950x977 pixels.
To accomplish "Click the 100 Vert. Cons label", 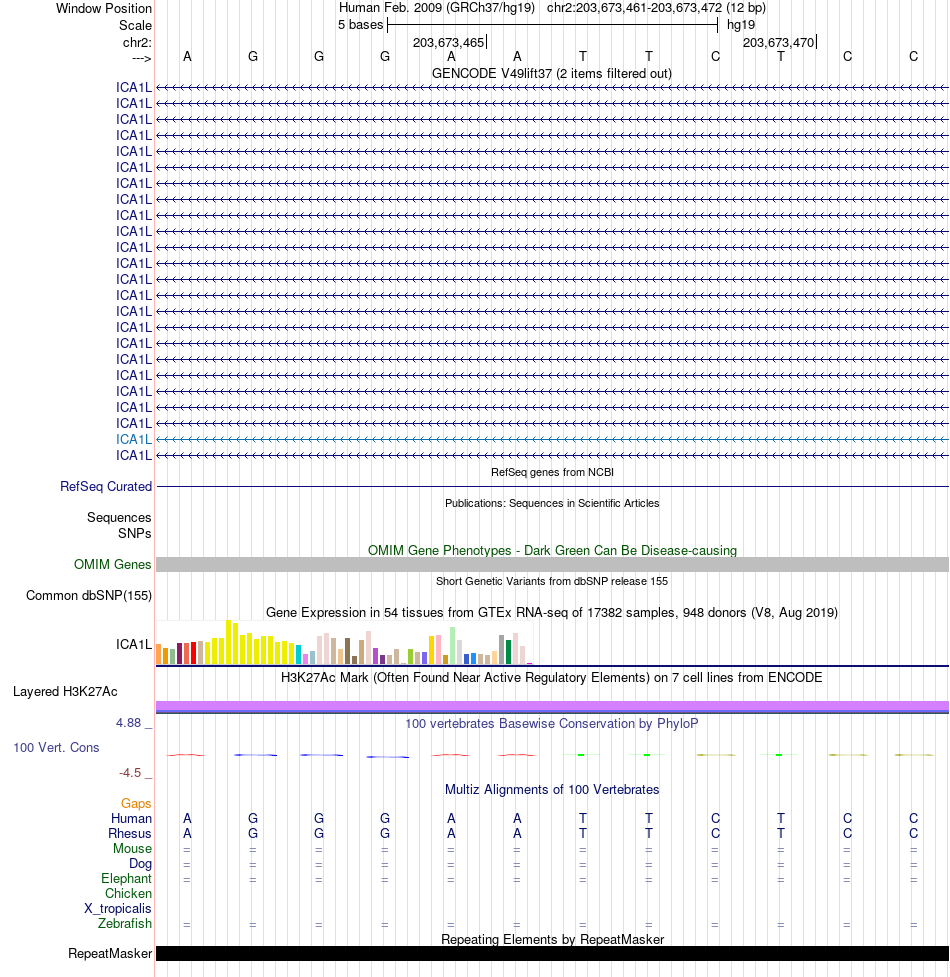I will pyautogui.click(x=56, y=748).
